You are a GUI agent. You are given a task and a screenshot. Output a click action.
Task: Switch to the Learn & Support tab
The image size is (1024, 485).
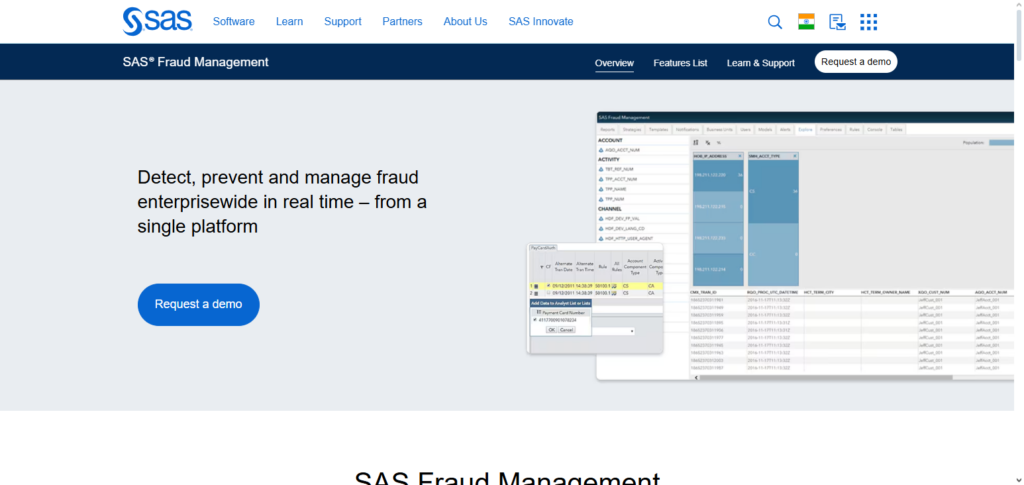[761, 63]
